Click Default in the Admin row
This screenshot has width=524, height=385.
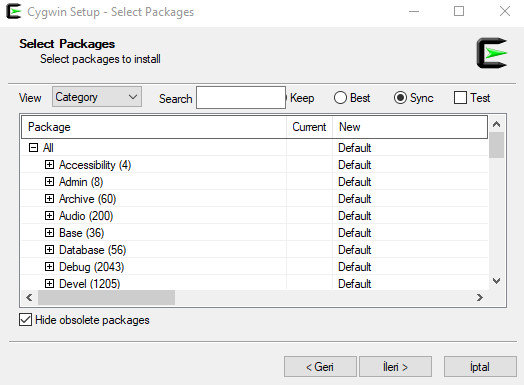click(355, 182)
